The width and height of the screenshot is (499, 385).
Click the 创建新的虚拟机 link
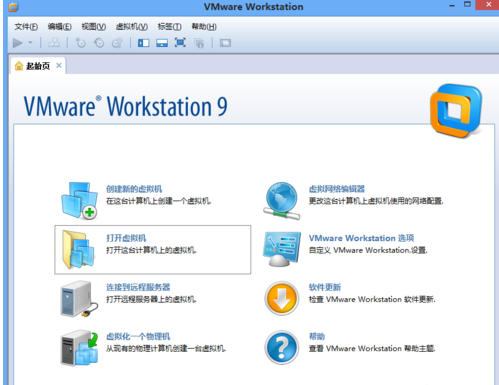click(x=134, y=189)
